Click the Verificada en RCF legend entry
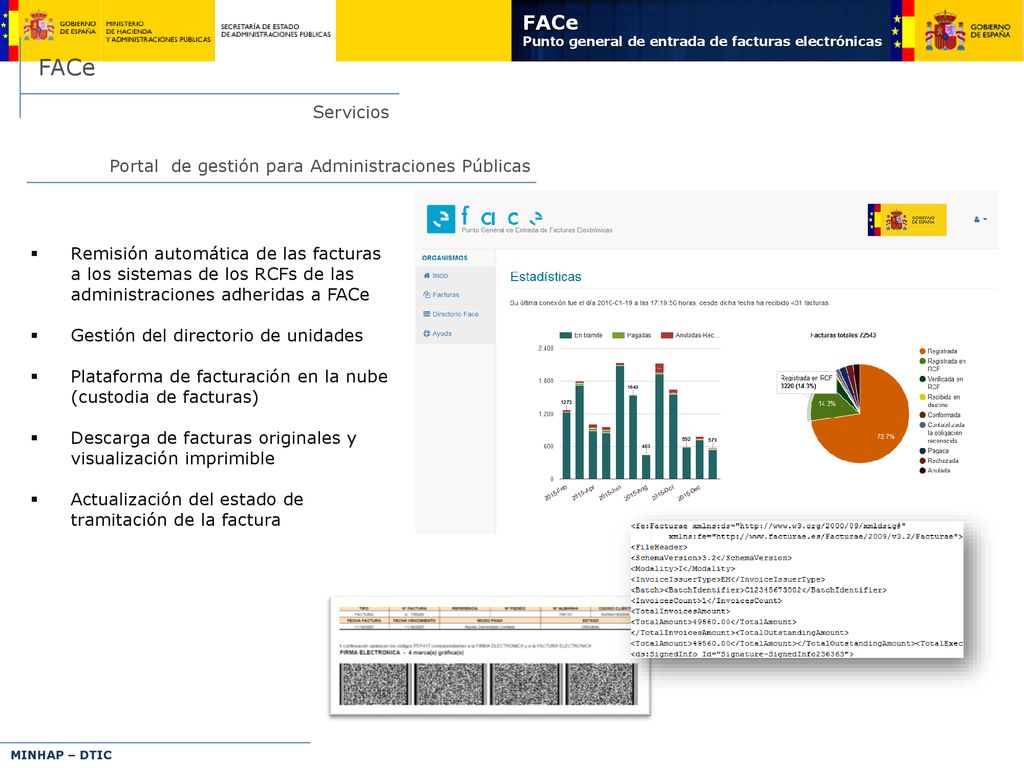The width and height of the screenshot is (1024, 768). pyautogui.click(x=942, y=383)
